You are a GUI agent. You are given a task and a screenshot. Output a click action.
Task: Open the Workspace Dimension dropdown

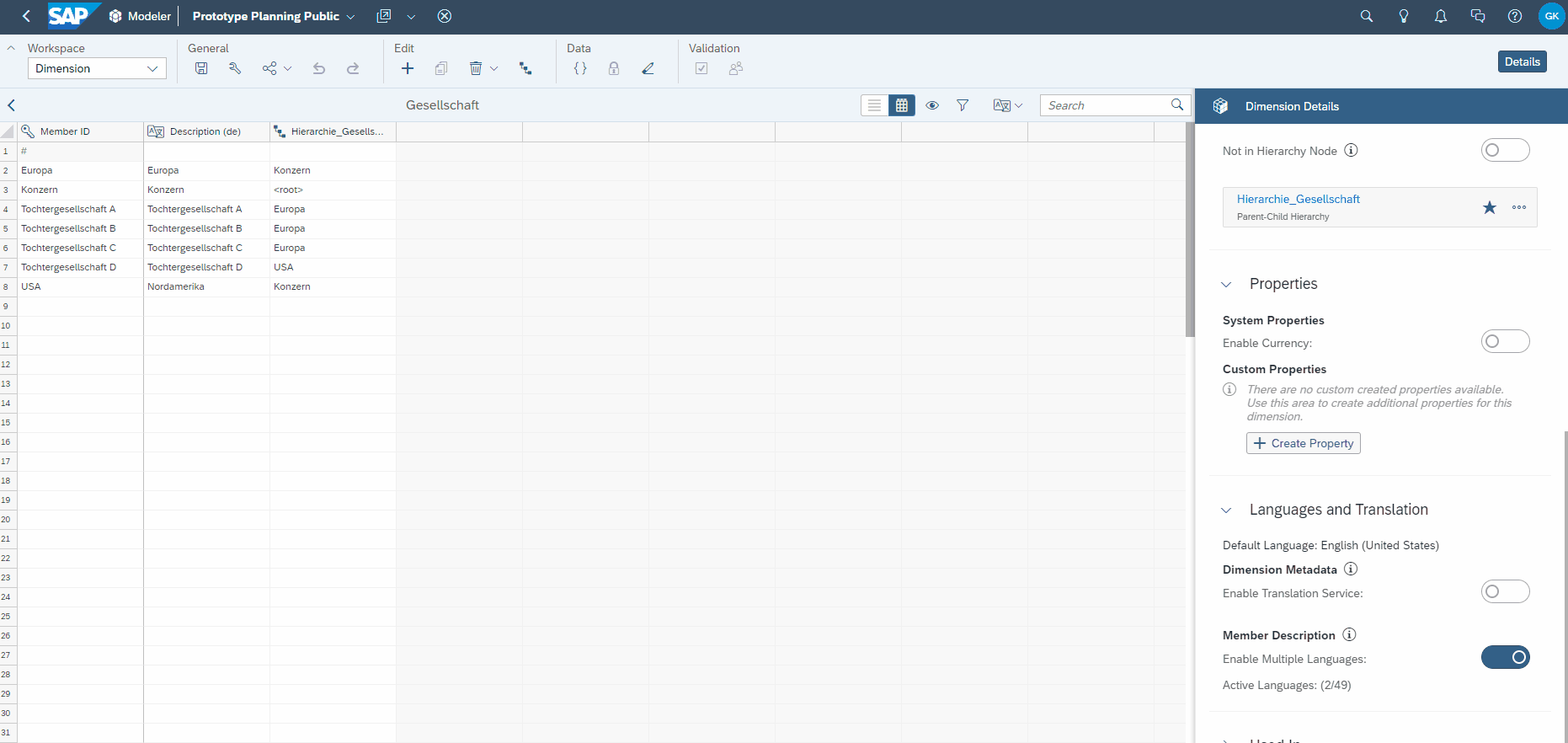(x=97, y=68)
